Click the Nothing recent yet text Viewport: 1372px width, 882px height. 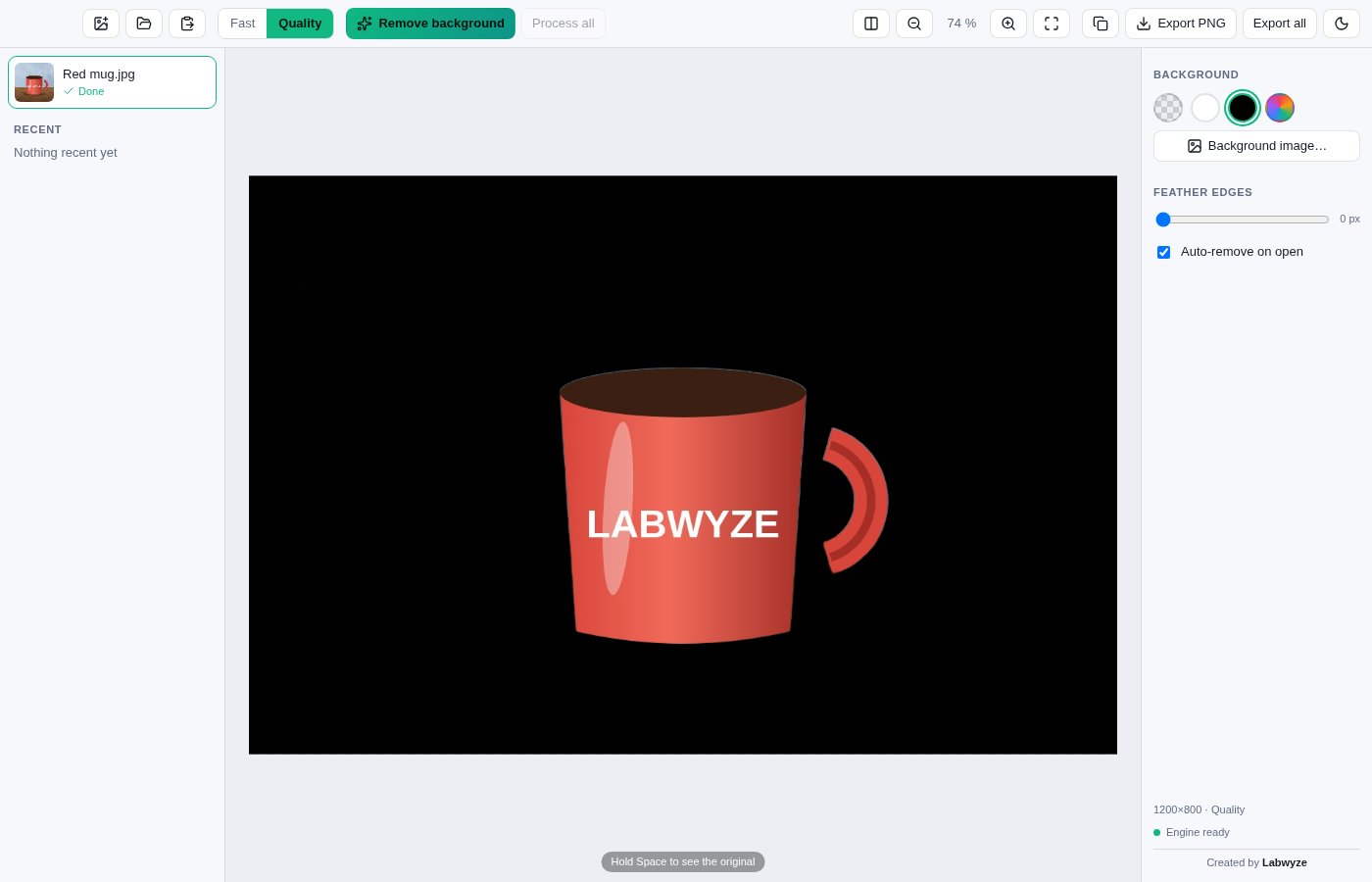pos(66,153)
